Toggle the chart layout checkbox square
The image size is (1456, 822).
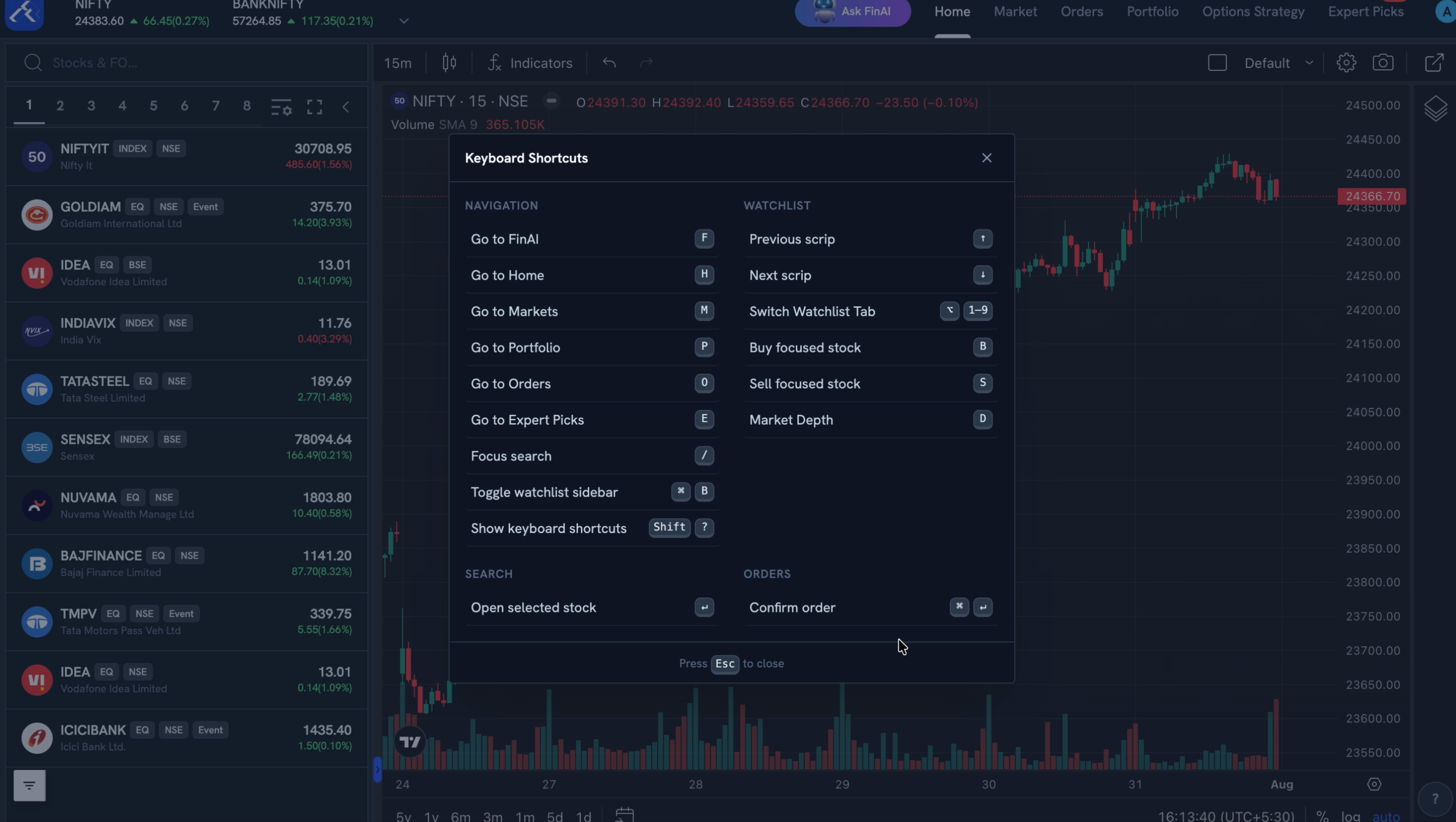point(1217,63)
